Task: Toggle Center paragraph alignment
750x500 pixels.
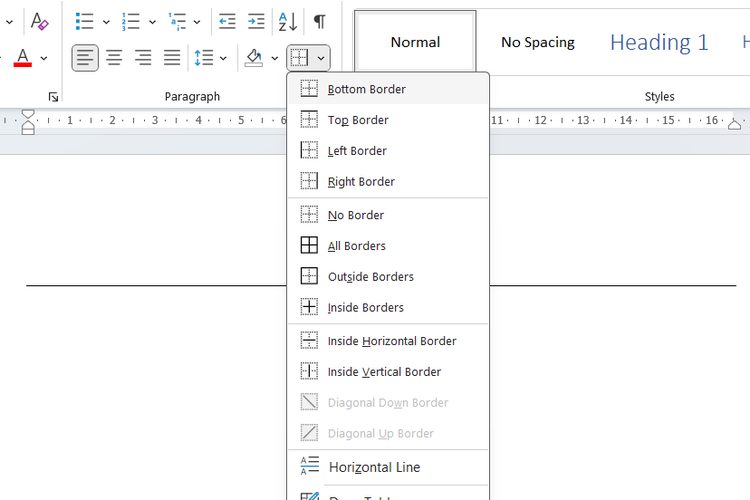Action: click(x=114, y=58)
